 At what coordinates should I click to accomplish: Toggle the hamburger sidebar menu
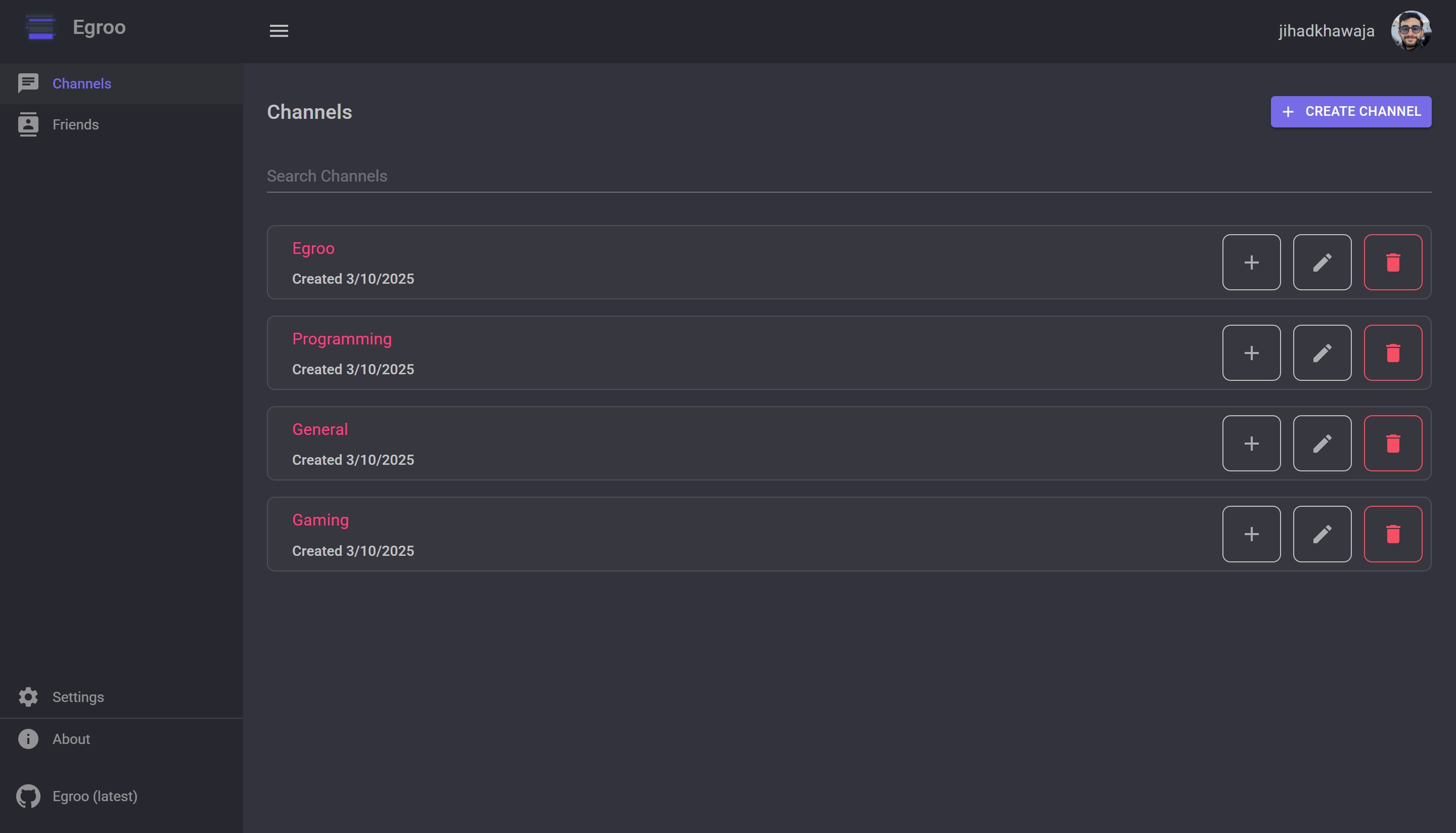[279, 31]
